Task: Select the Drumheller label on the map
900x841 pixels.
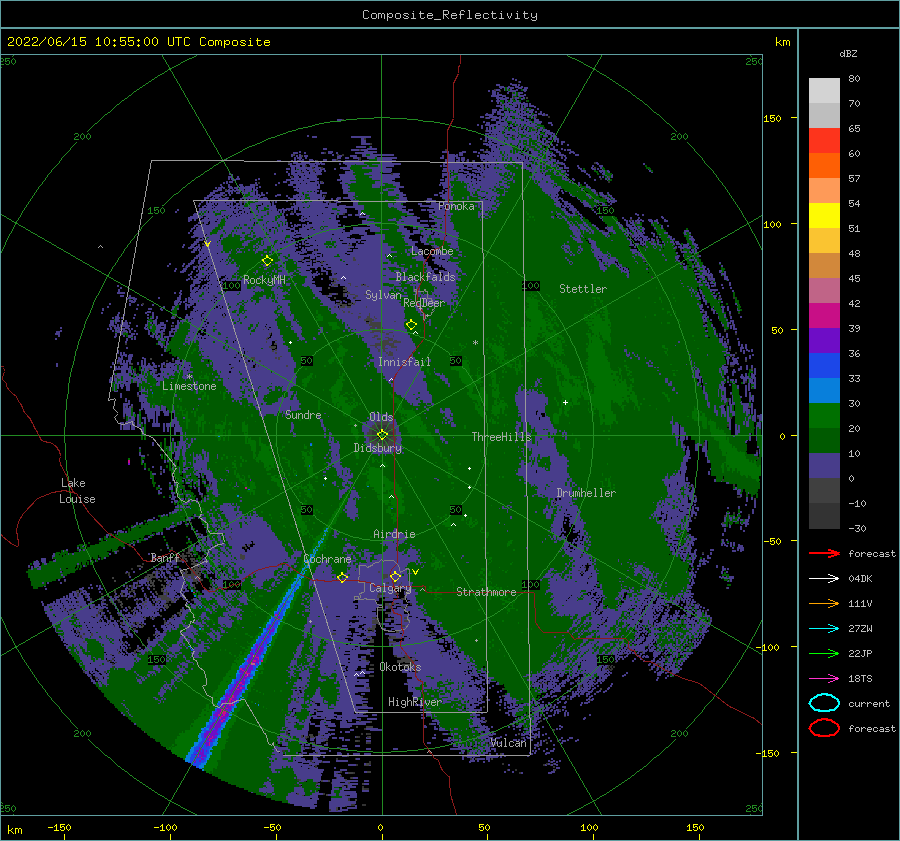Action: [x=586, y=493]
